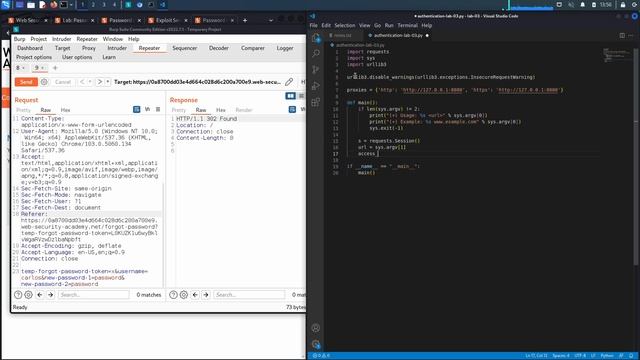This screenshot has height=360, width=640.
Task: Open the Project menu in Burp
Action: 38,39
